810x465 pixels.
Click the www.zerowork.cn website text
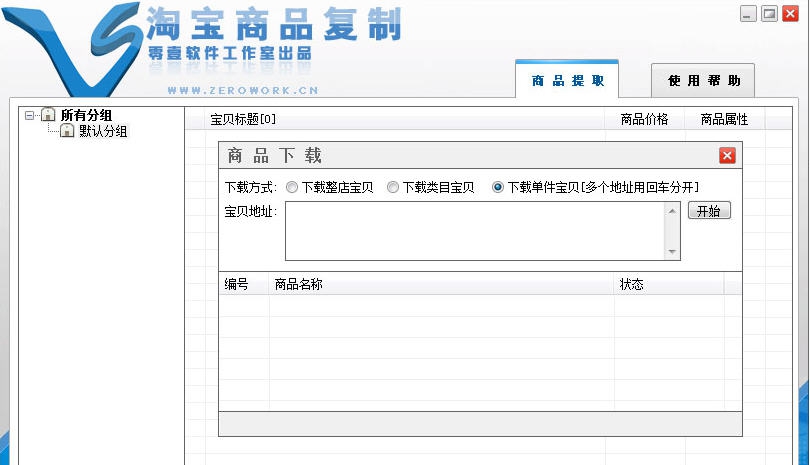(243, 90)
